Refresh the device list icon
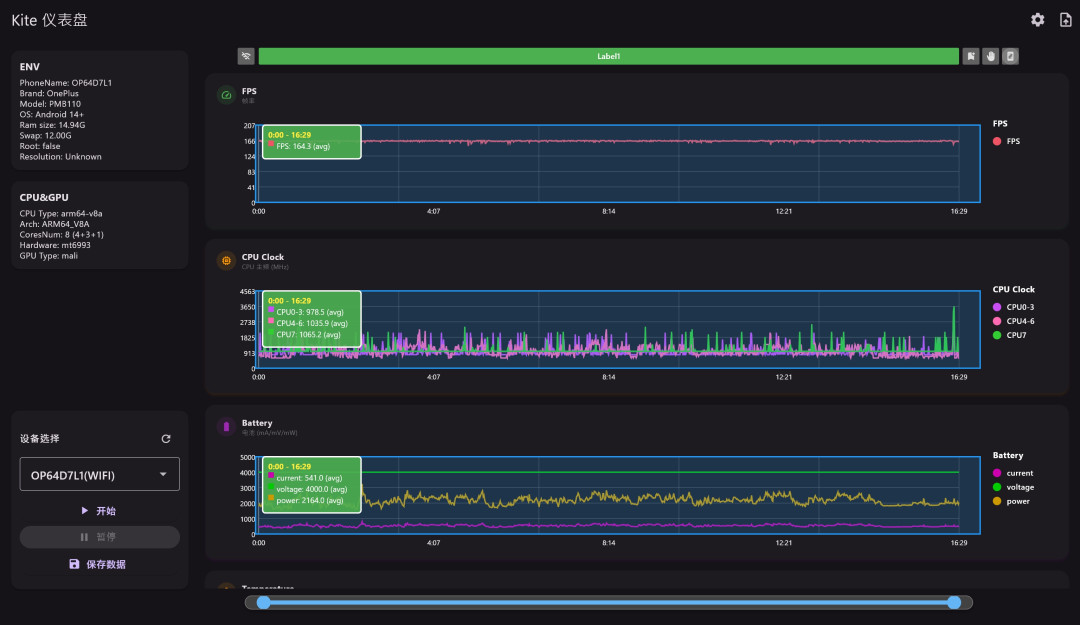This screenshot has height=625, width=1080. point(166,438)
